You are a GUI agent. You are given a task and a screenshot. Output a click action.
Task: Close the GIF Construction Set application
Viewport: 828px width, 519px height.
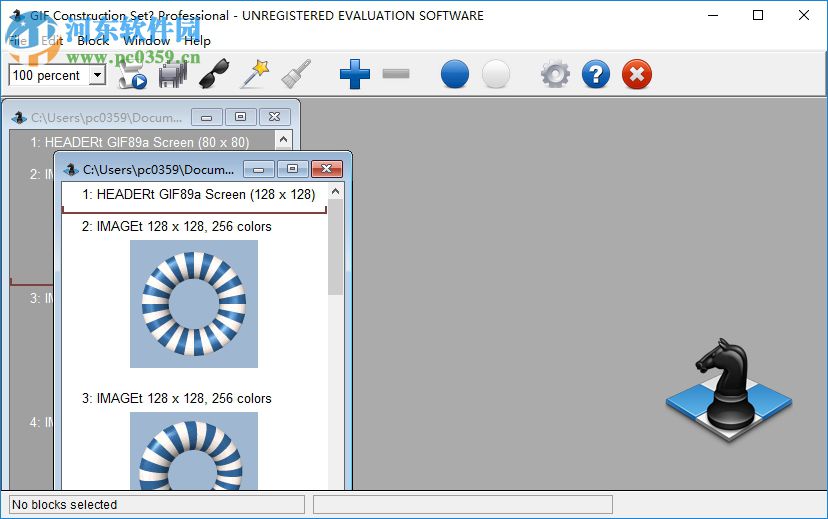(803, 15)
